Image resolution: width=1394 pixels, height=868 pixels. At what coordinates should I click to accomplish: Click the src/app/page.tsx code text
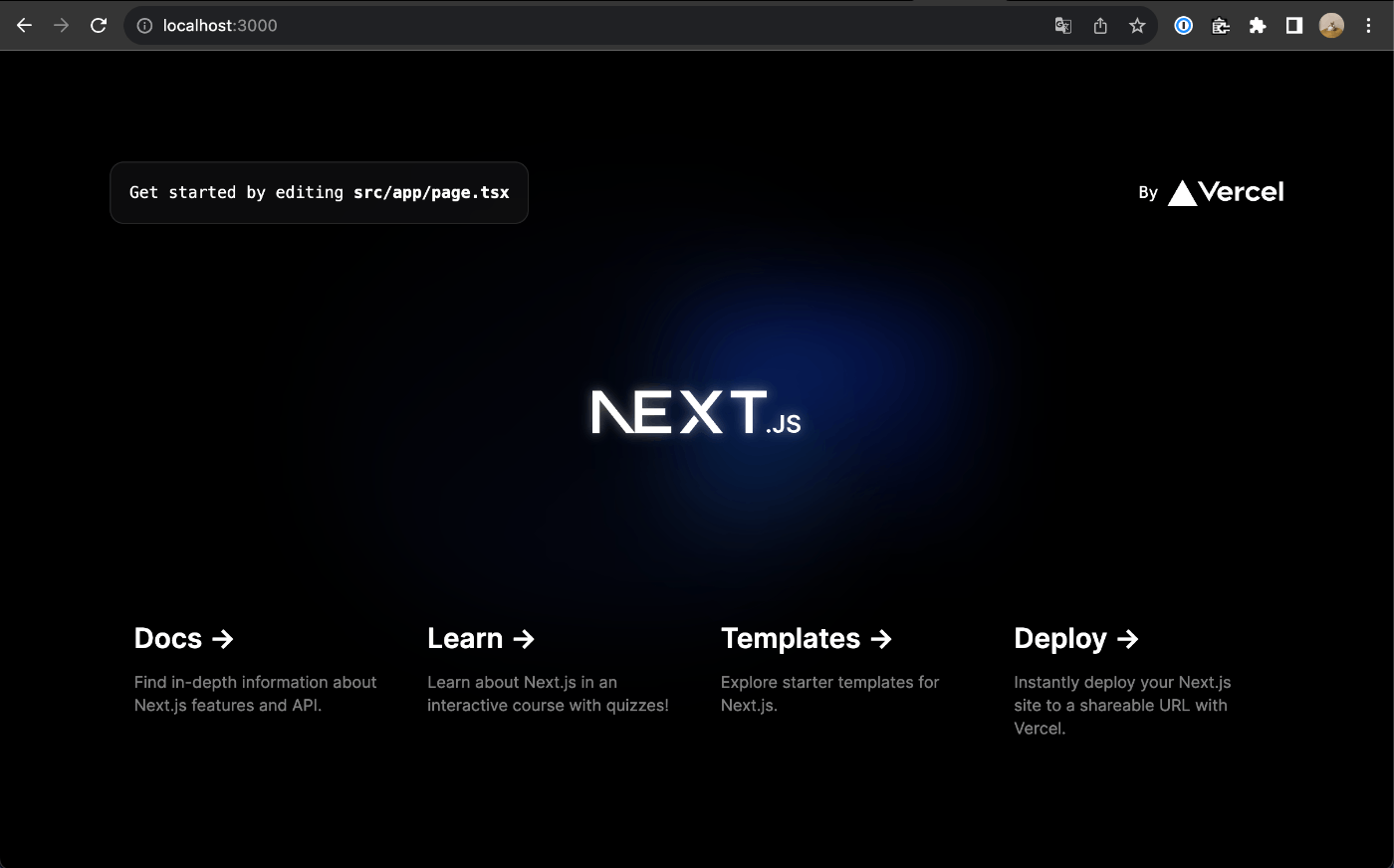(431, 192)
